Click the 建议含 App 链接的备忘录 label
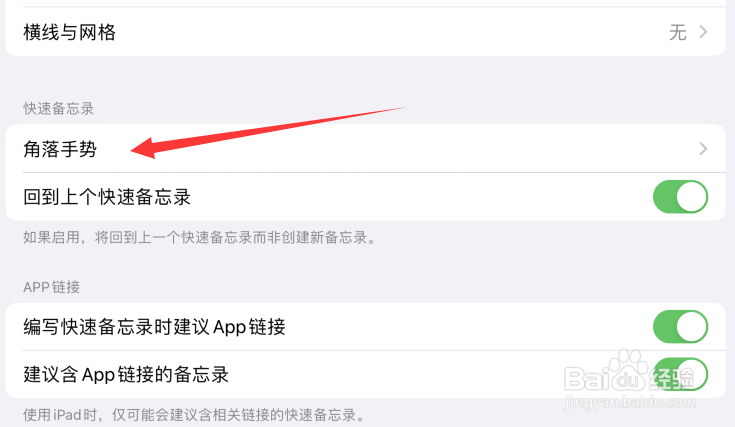This screenshot has height=427, width=735. [x=126, y=375]
